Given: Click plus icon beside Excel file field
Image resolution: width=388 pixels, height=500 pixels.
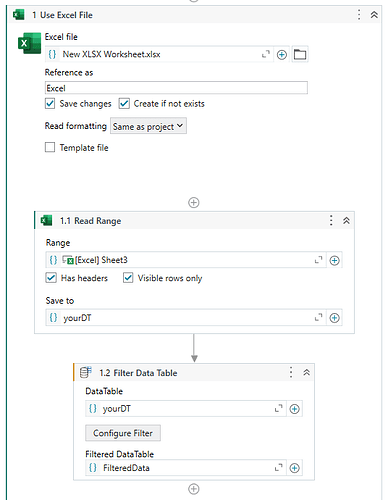Looking at the screenshot, I should (x=282, y=55).
